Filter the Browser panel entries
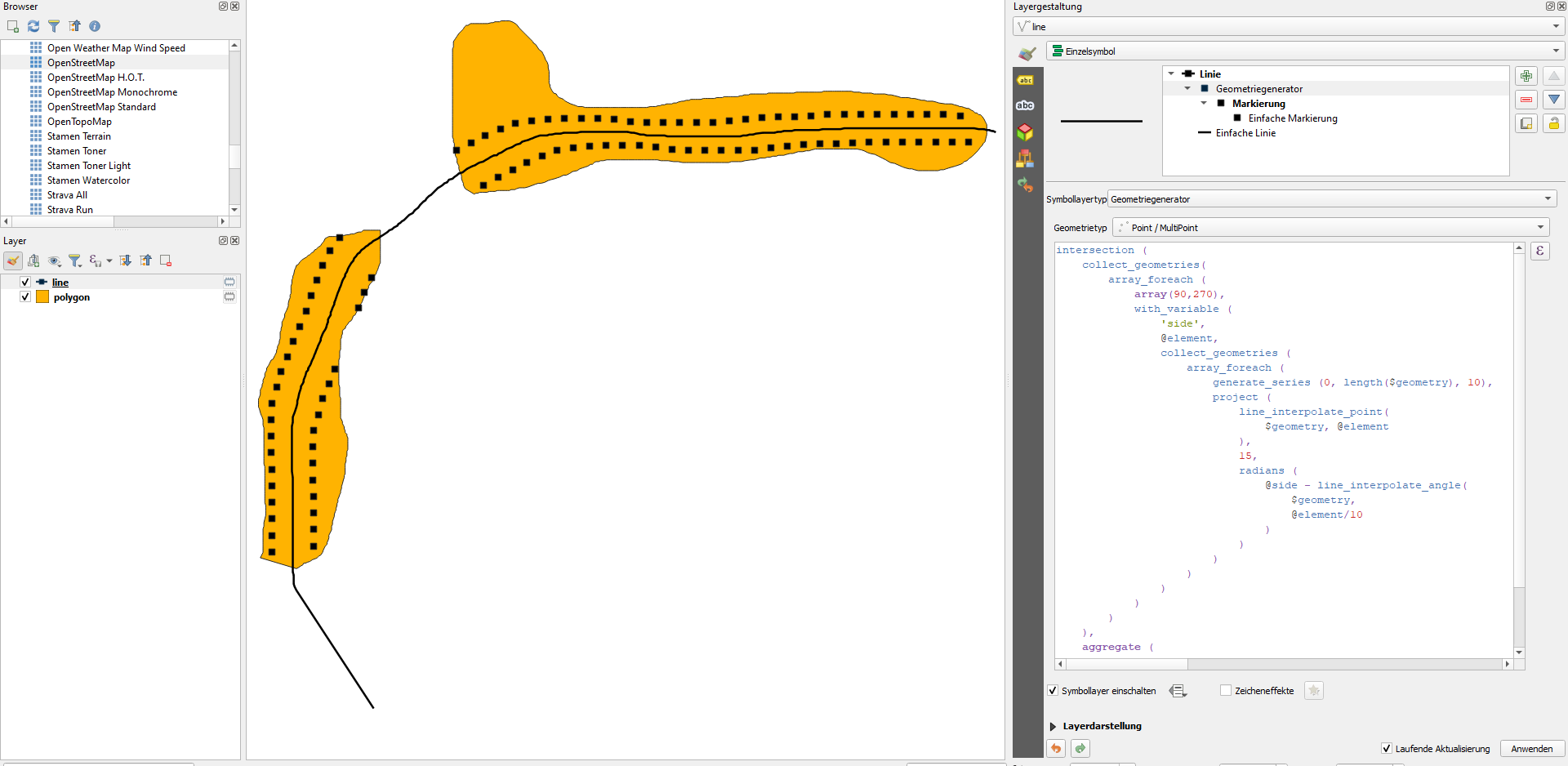 click(x=54, y=26)
